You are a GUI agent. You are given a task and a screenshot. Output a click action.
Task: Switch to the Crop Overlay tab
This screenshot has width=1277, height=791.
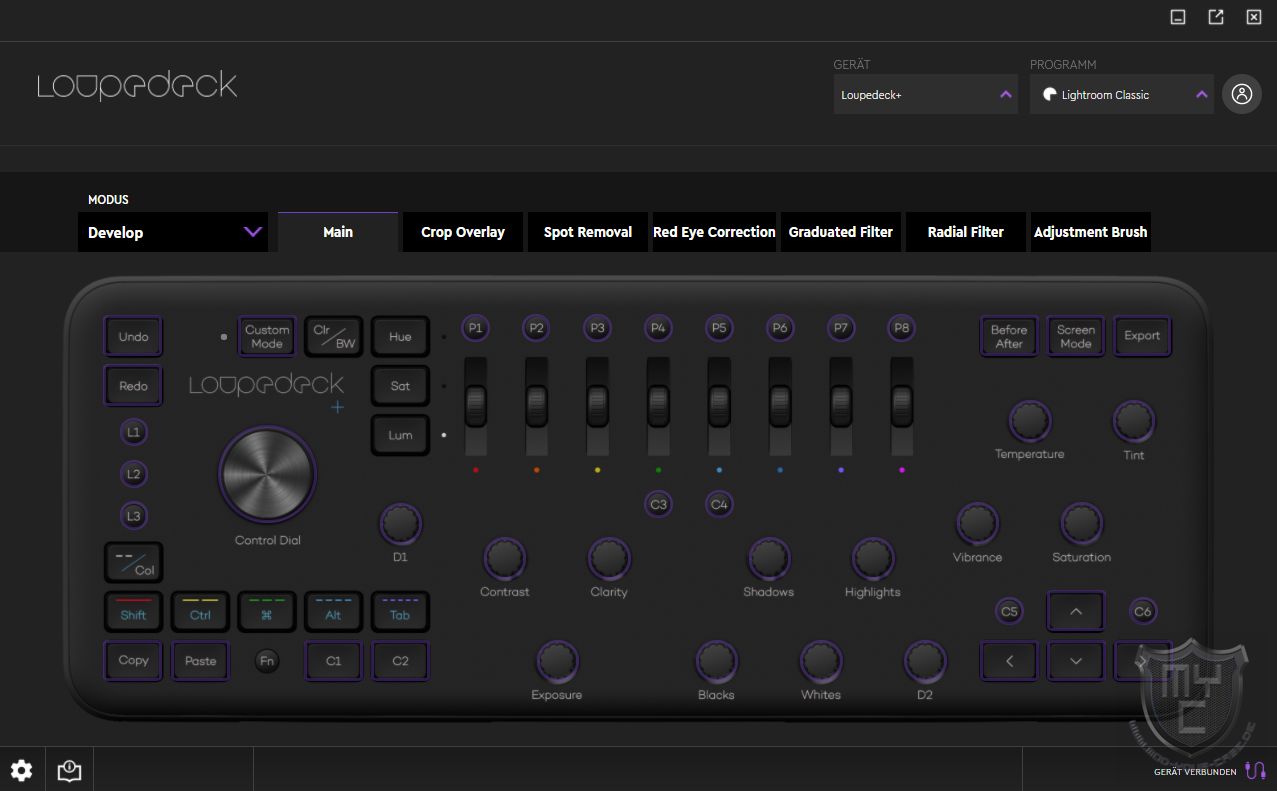[463, 232]
